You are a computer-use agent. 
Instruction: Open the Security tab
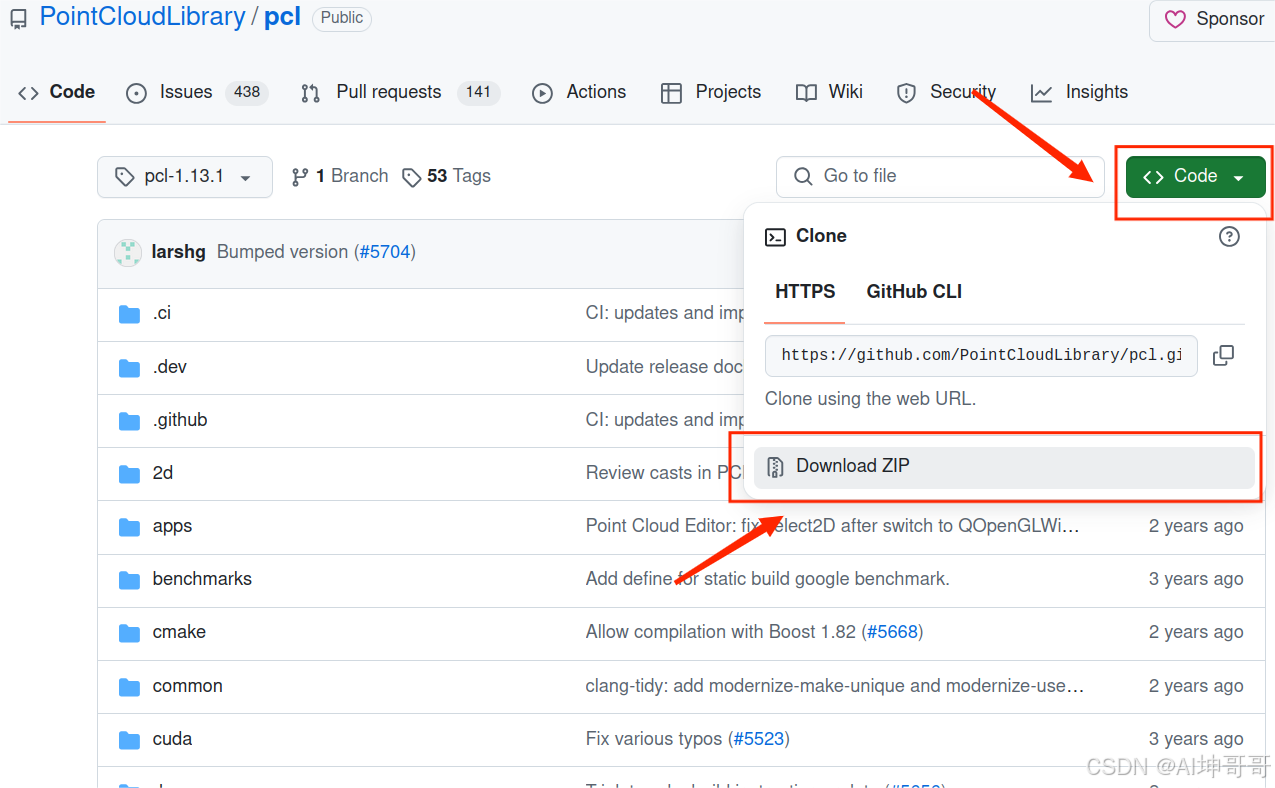coord(946,92)
